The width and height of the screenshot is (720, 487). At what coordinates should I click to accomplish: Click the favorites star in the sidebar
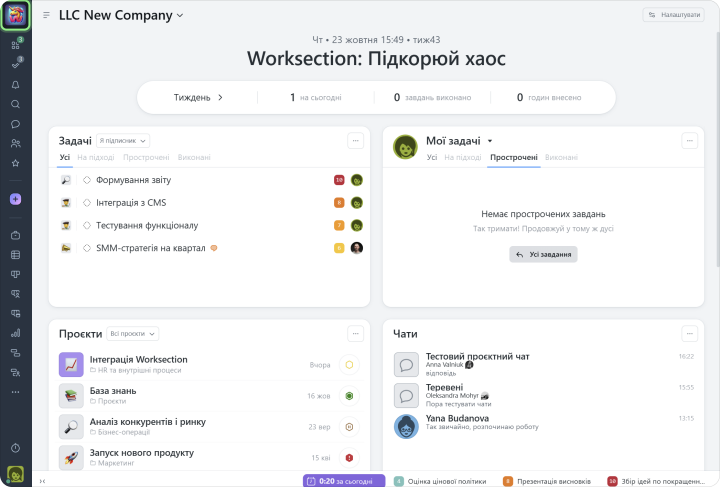click(x=15, y=162)
